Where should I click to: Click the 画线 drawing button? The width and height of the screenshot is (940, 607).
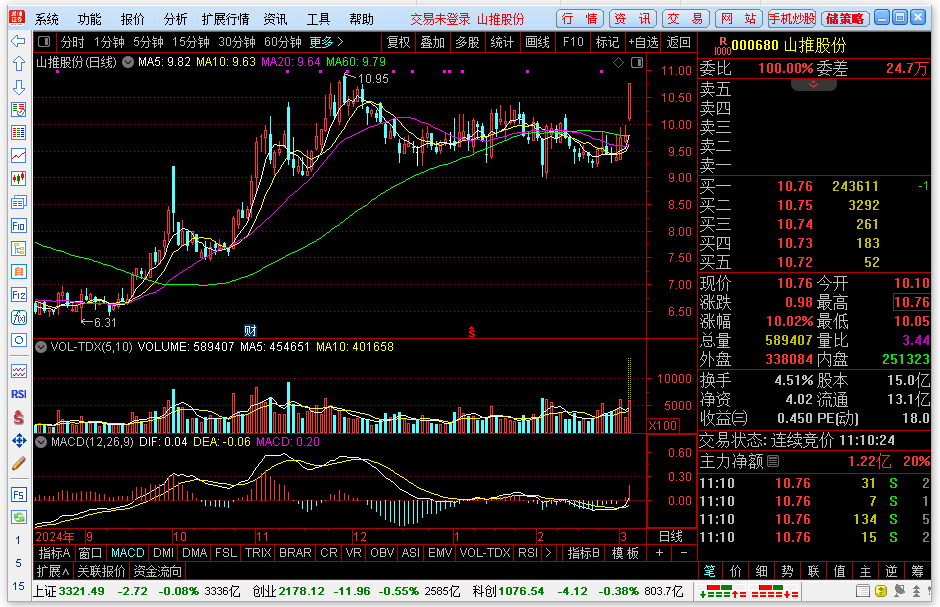(537, 42)
